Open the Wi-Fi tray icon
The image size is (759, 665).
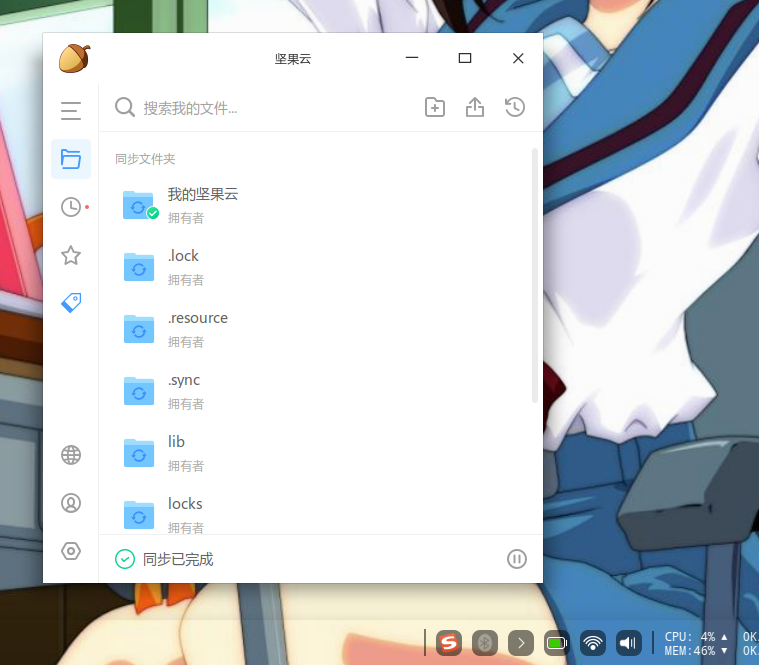(592, 643)
